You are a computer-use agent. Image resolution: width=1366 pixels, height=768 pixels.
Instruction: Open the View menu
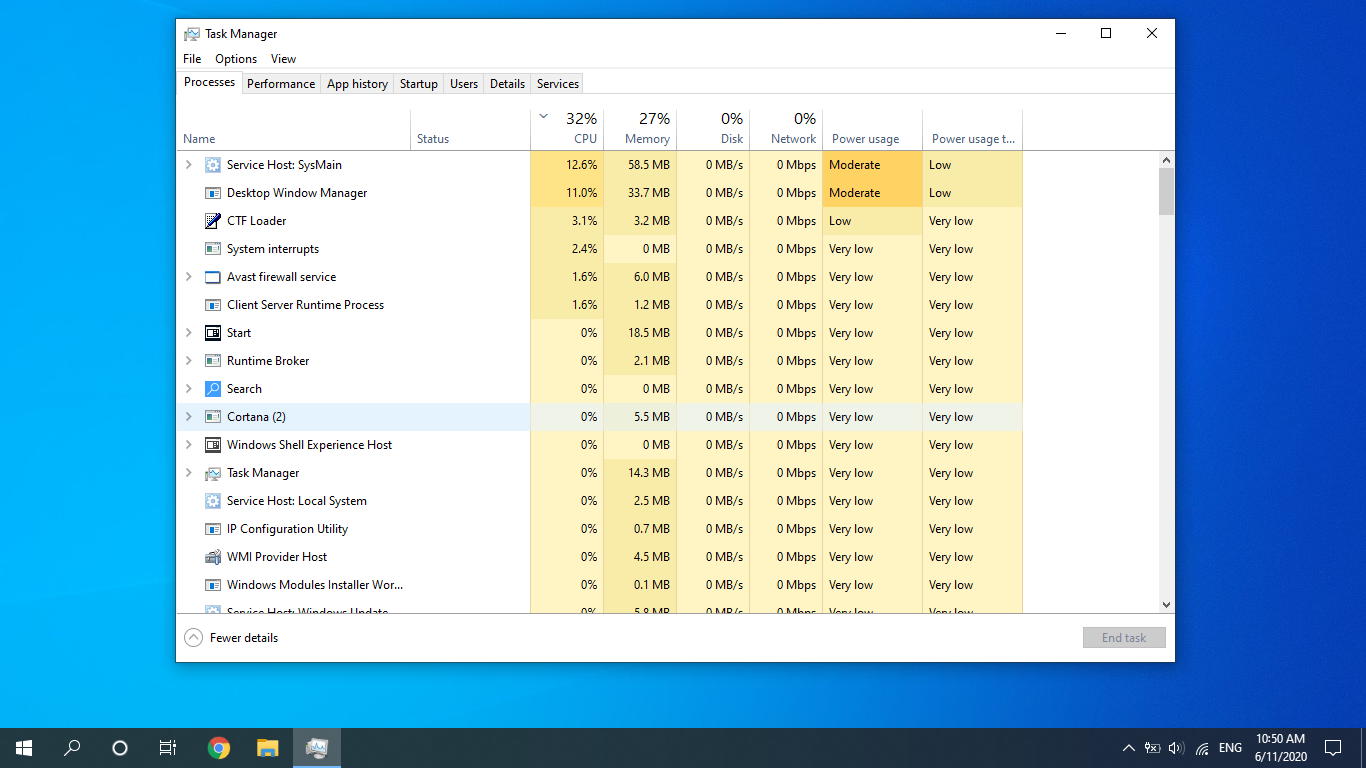283,59
